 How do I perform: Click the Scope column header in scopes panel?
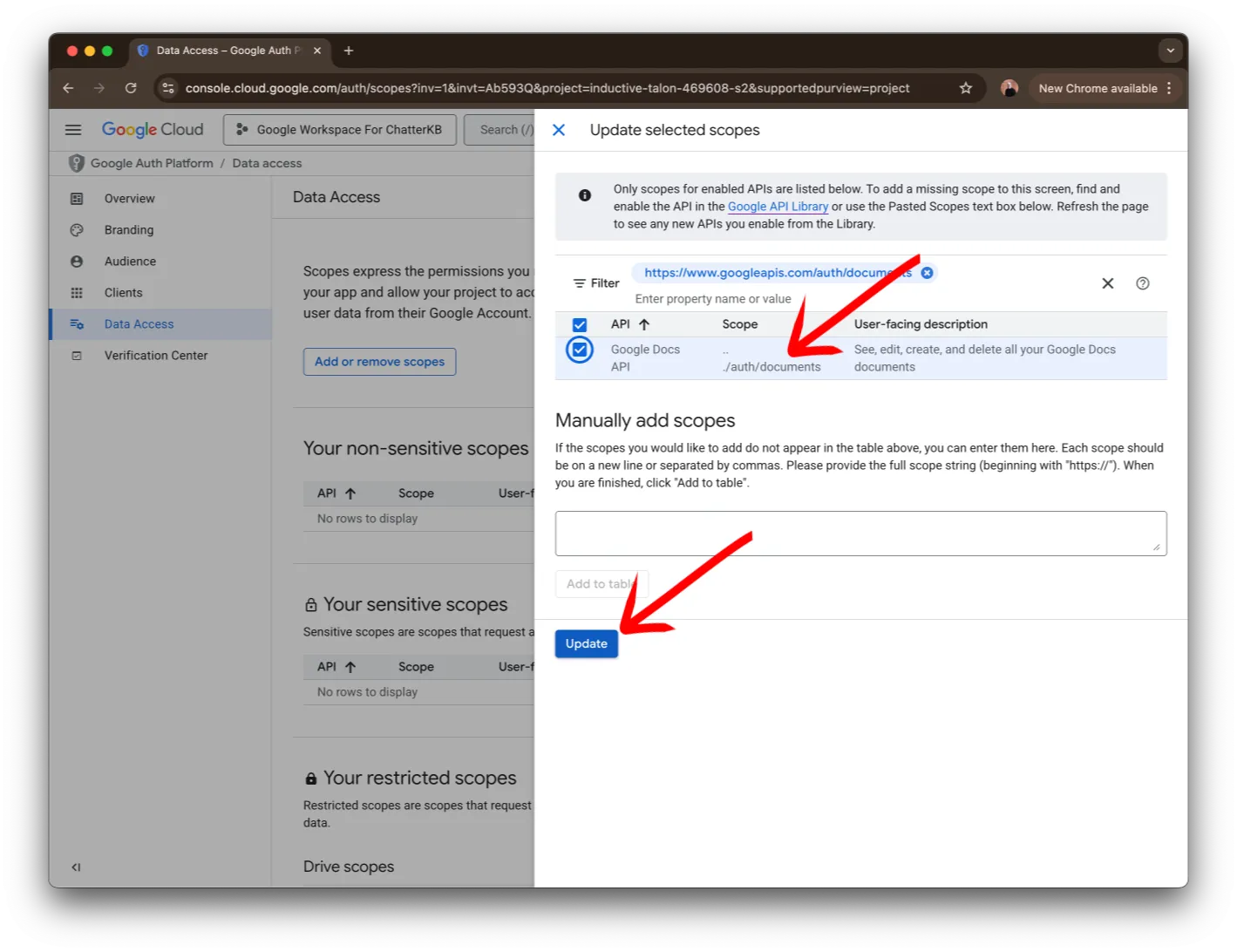[x=739, y=324]
